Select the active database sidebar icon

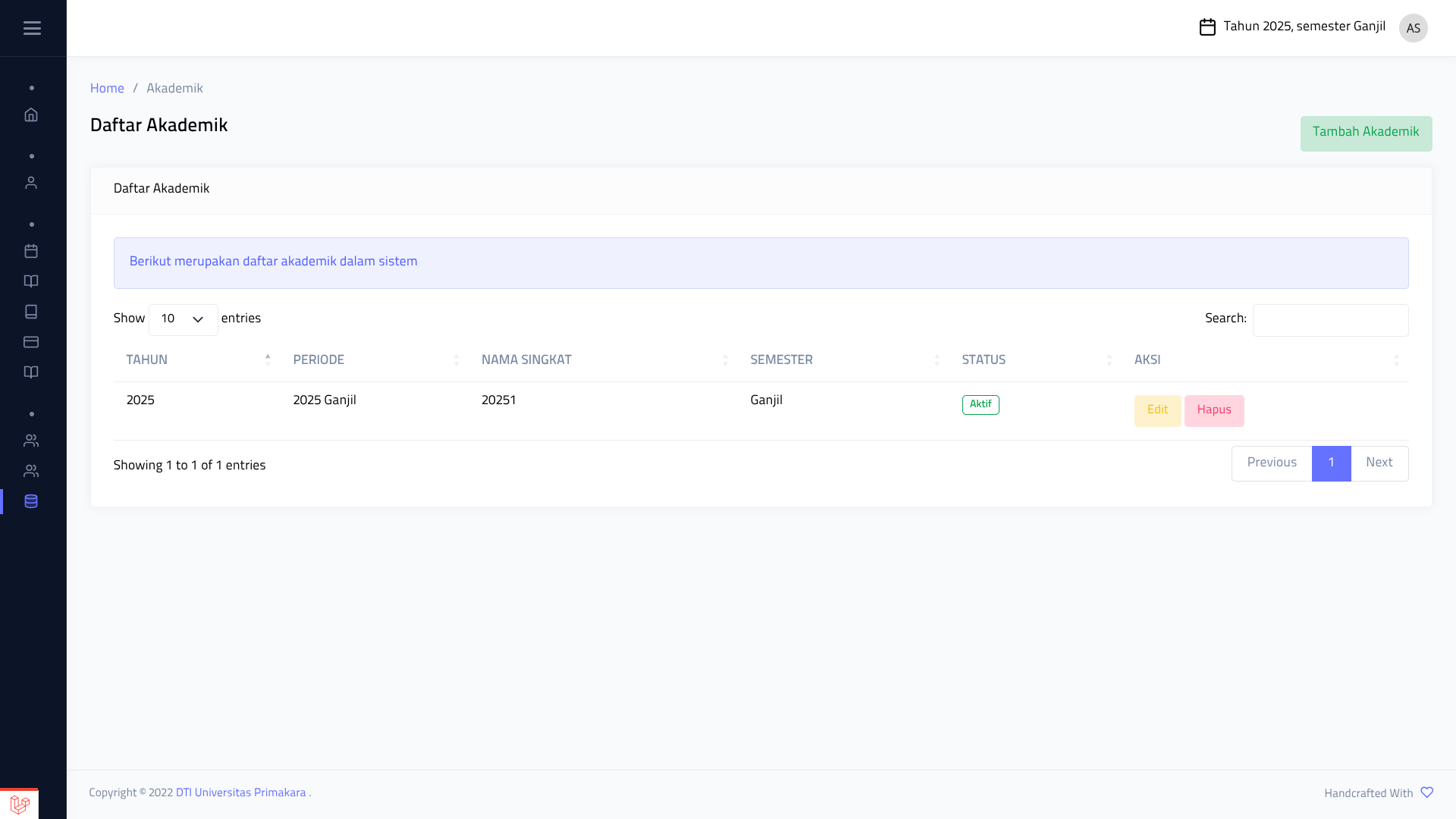pos(31,501)
